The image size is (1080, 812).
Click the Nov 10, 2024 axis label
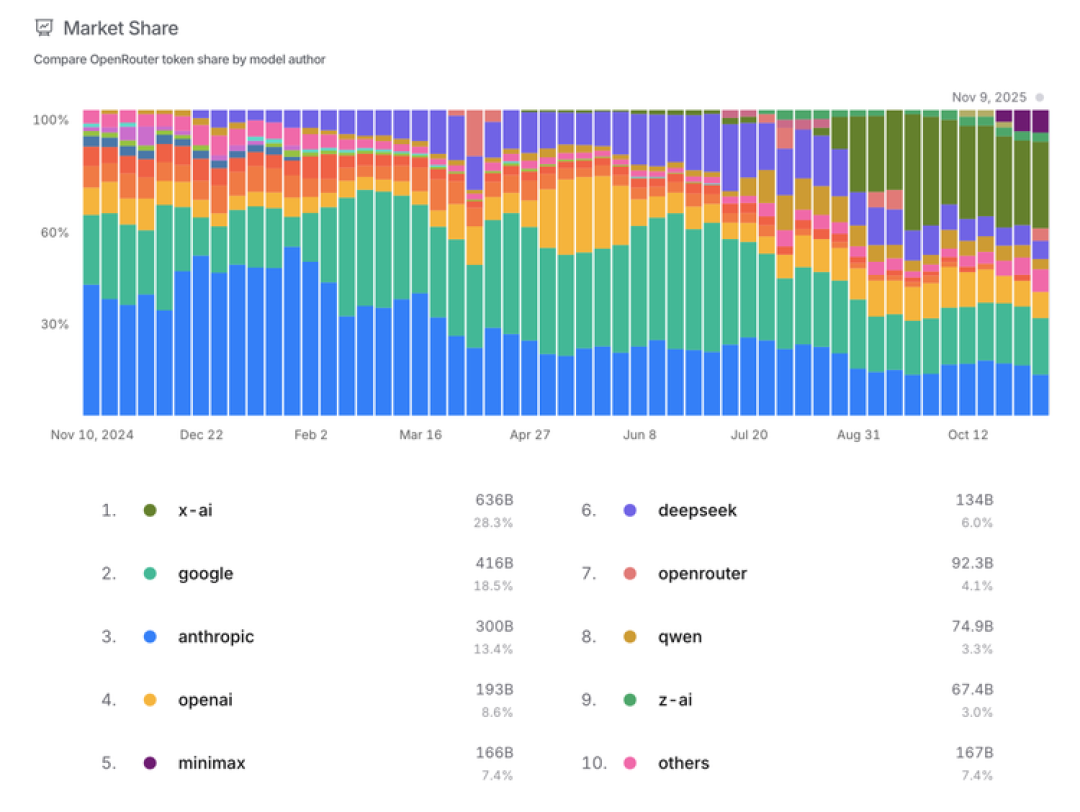[x=92, y=435]
